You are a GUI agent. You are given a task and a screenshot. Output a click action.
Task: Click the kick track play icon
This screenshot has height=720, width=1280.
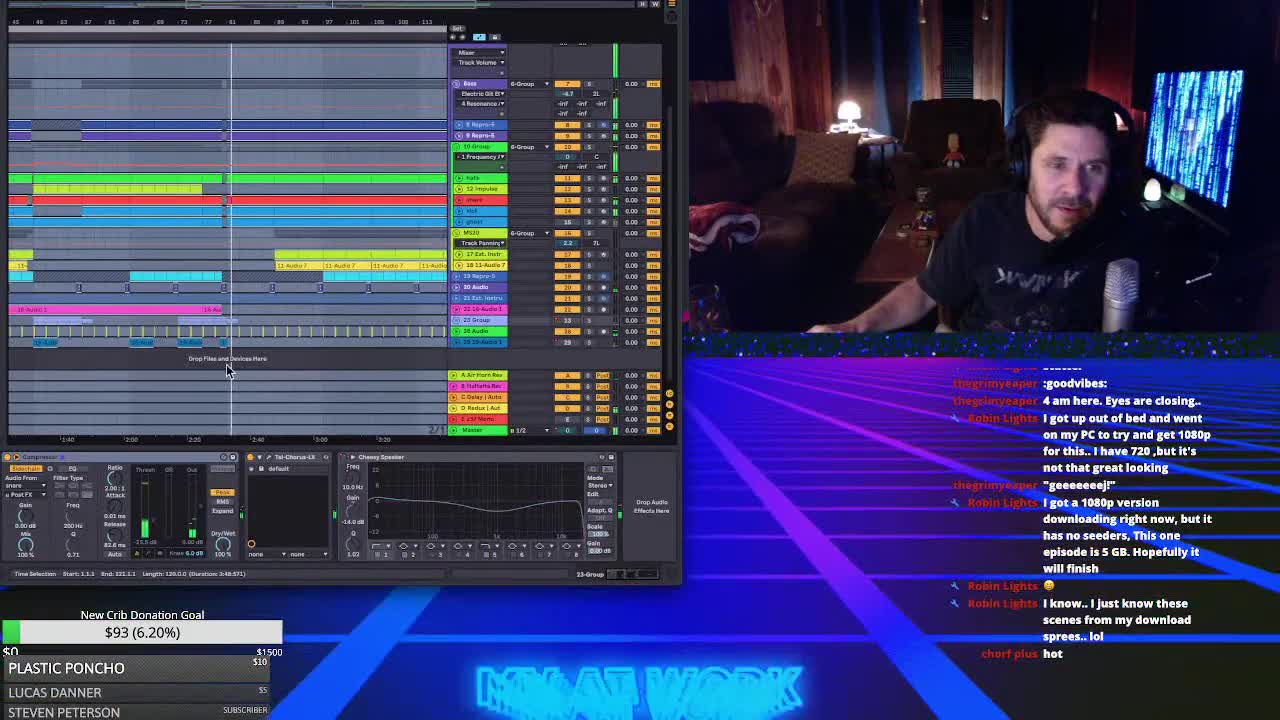pyautogui.click(x=459, y=211)
